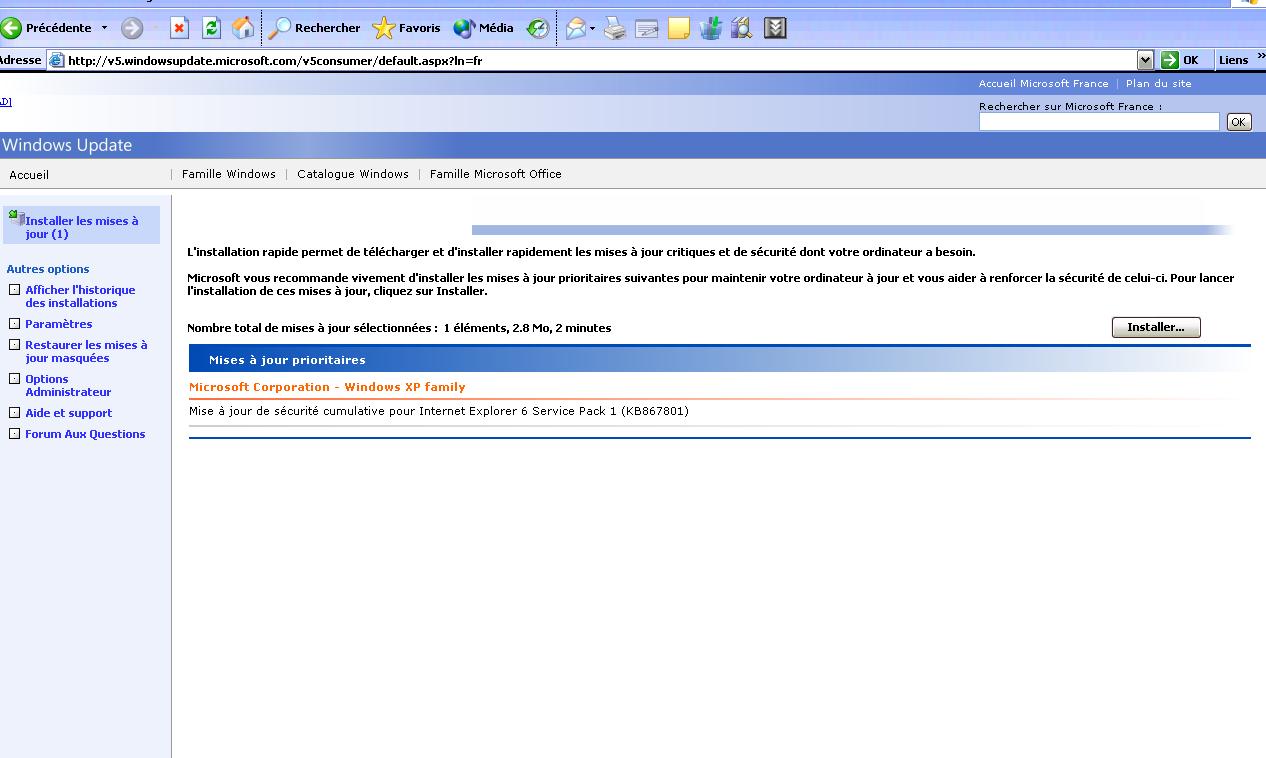Image resolution: width=1266 pixels, height=758 pixels.
Task: Open the Média panel
Action: (483, 28)
